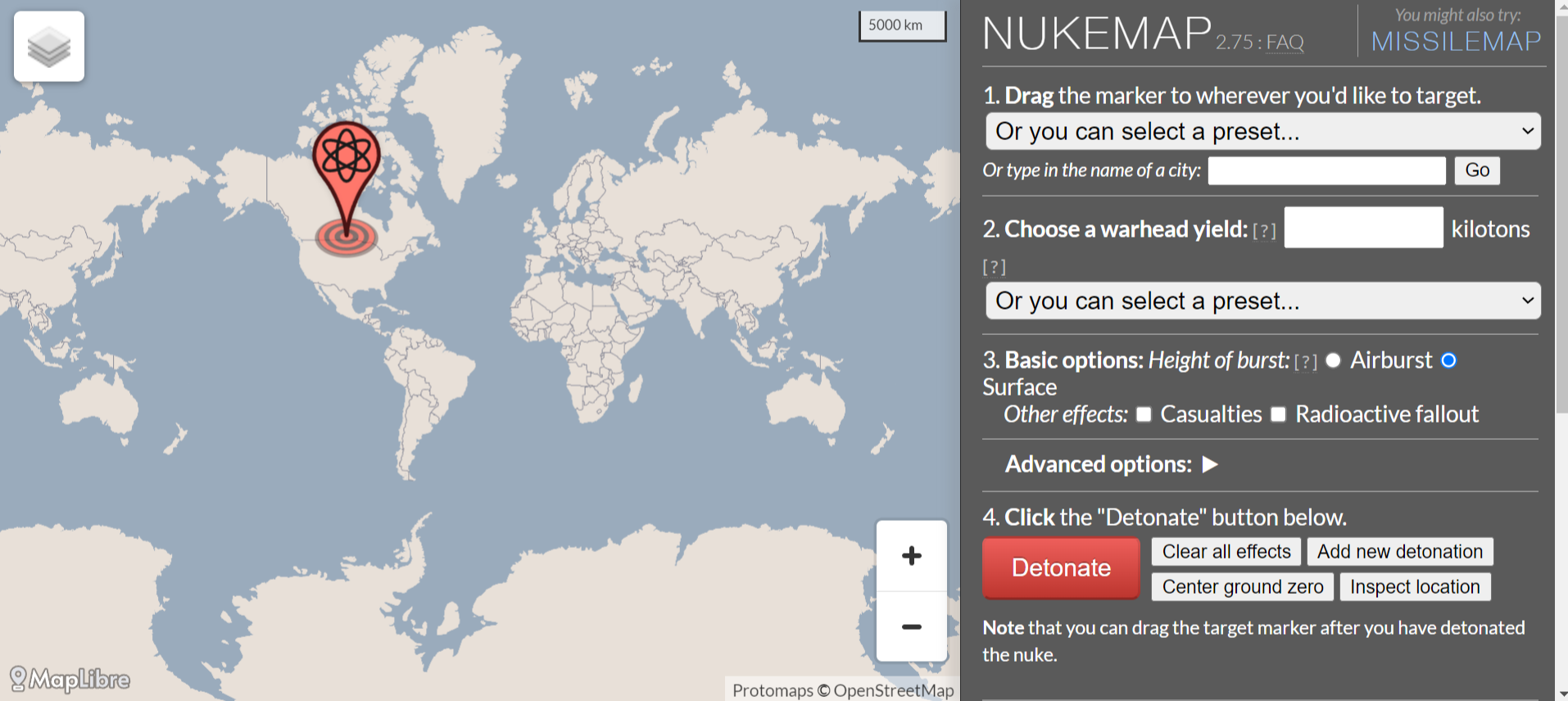The width and height of the screenshot is (1568, 701).
Task: Enable Radioactive fallout checkbox
Action: pos(1278,414)
